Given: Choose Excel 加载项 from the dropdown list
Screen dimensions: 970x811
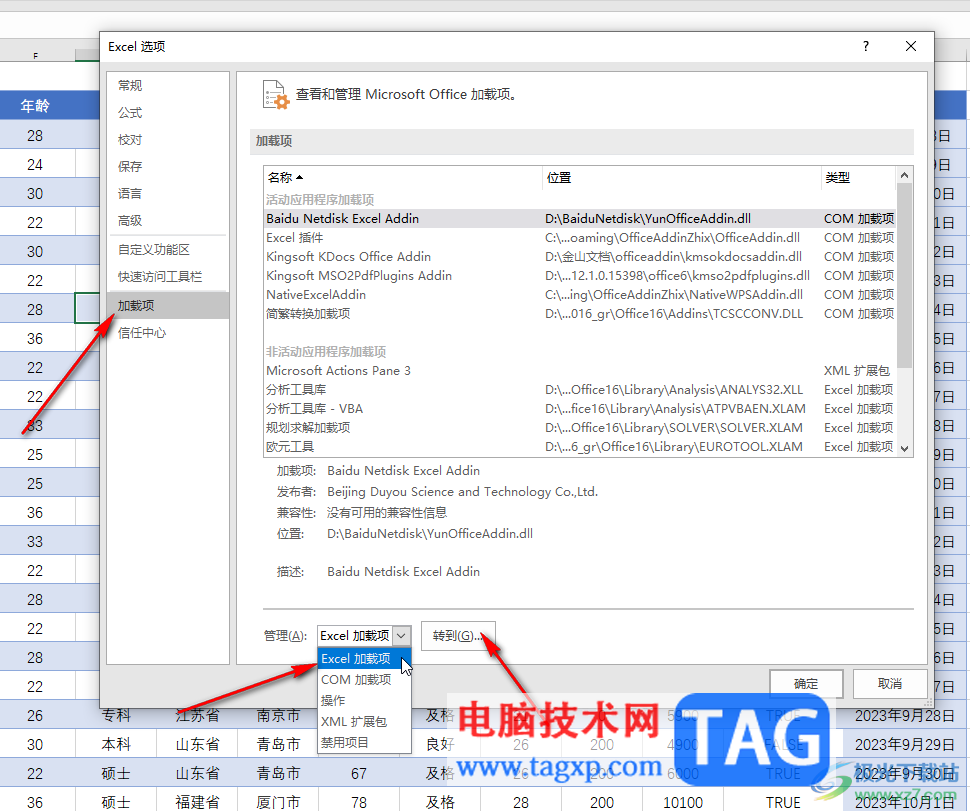Looking at the screenshot, I should click(x=364, y=659).
